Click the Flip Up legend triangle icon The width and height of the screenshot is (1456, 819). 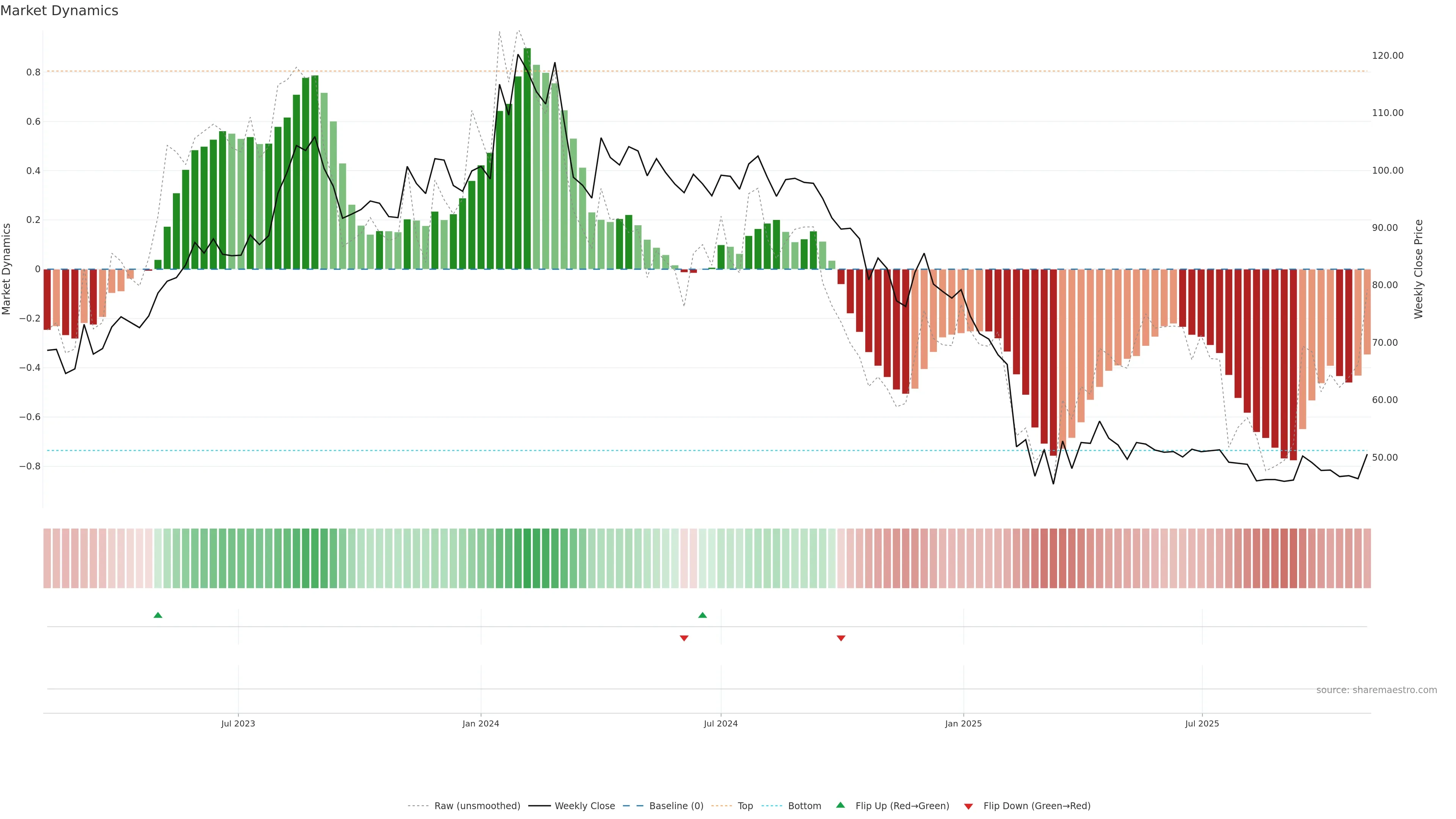coord(841,805)
